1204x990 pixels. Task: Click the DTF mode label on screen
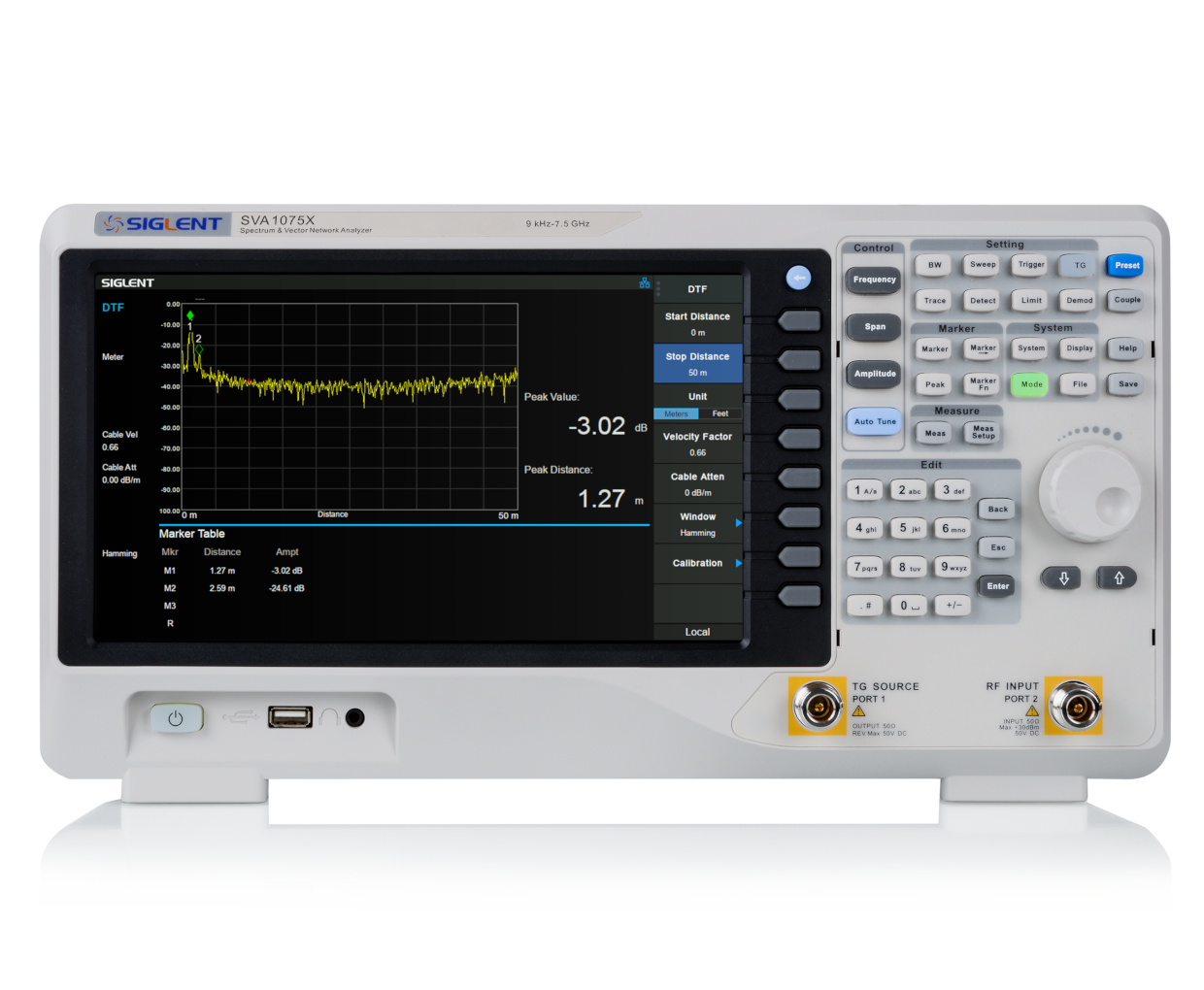click(114, 308)
